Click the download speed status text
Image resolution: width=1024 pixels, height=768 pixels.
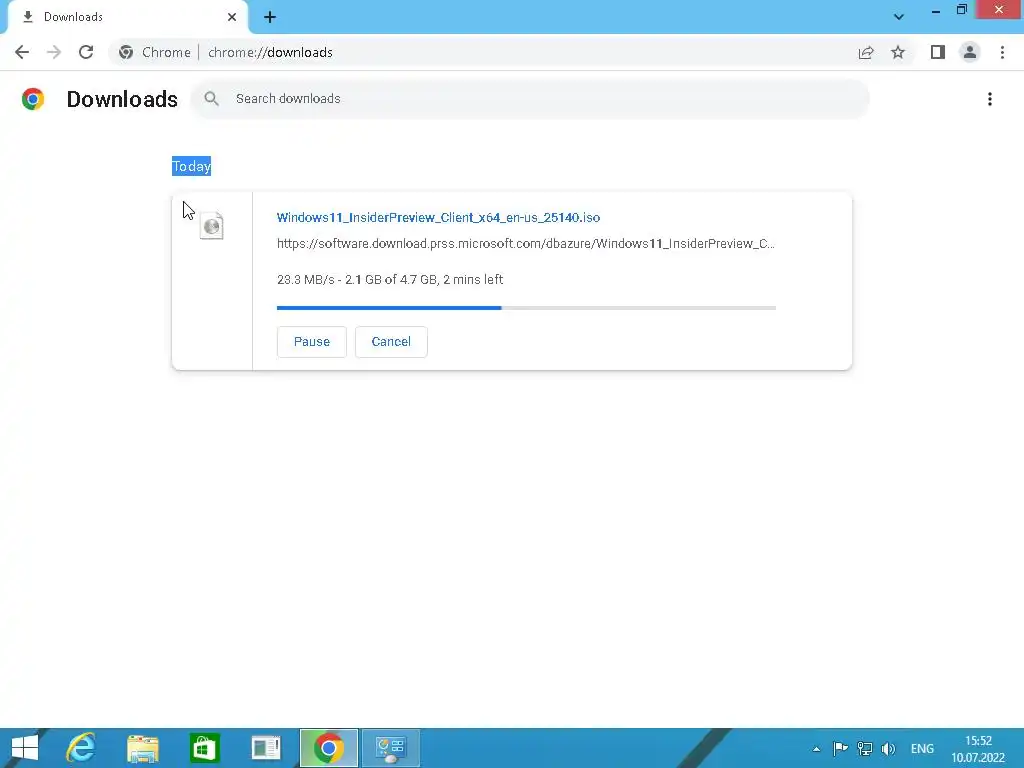click(390, 280)
